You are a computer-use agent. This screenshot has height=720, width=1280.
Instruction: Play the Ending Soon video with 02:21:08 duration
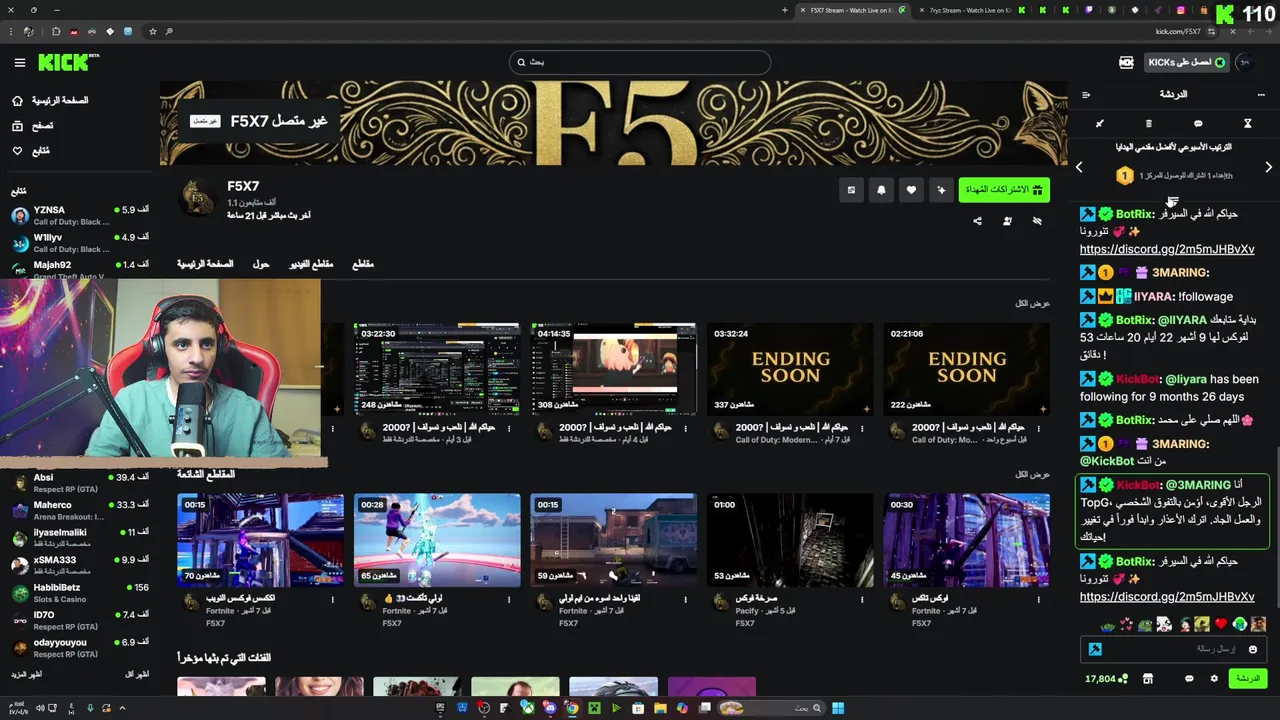967,369
